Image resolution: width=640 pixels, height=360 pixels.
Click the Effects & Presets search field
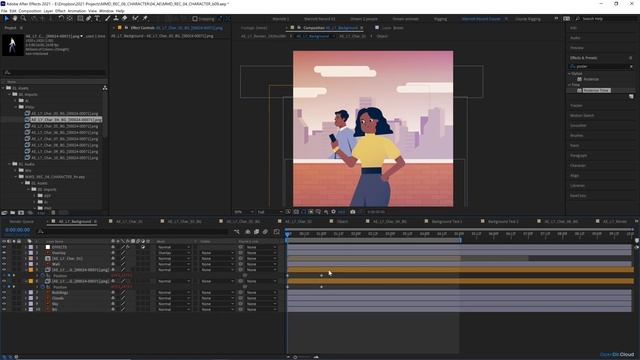(x=602, y=66)
